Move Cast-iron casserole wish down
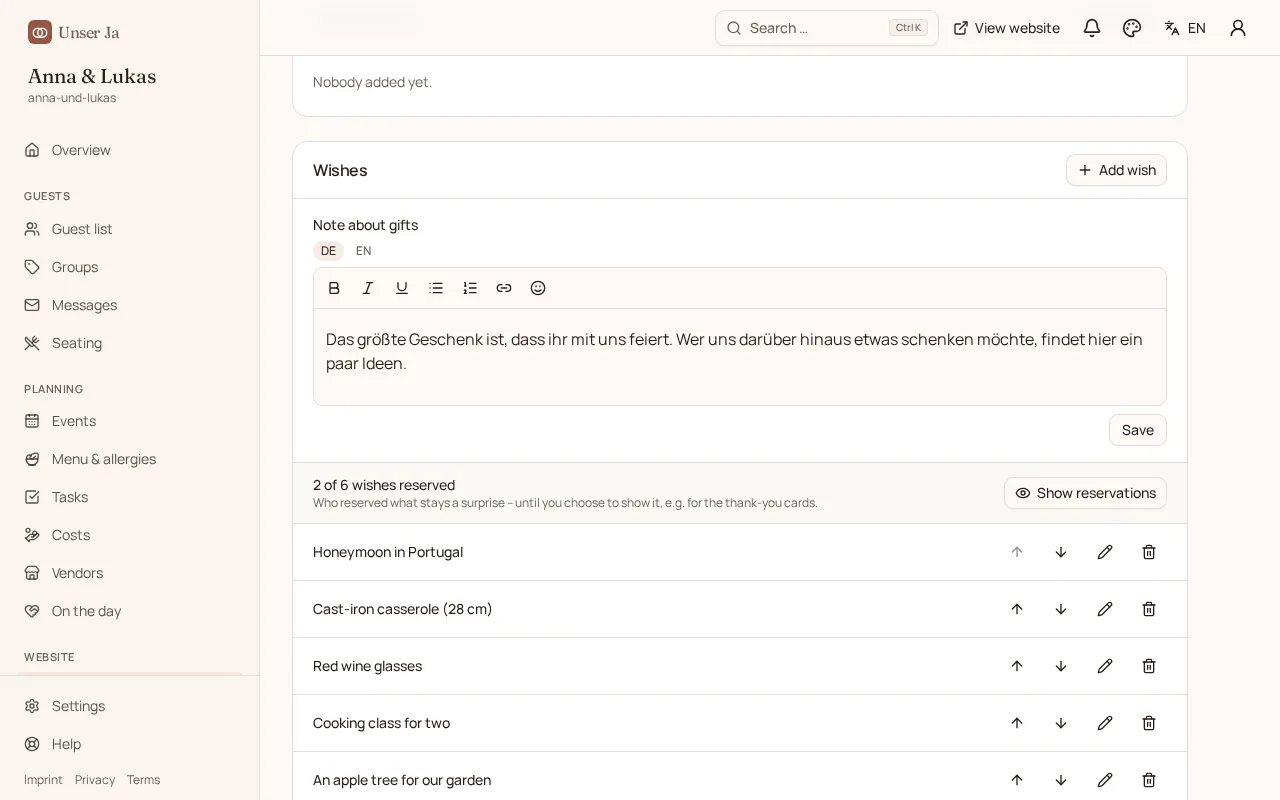 pos(1061,609)
